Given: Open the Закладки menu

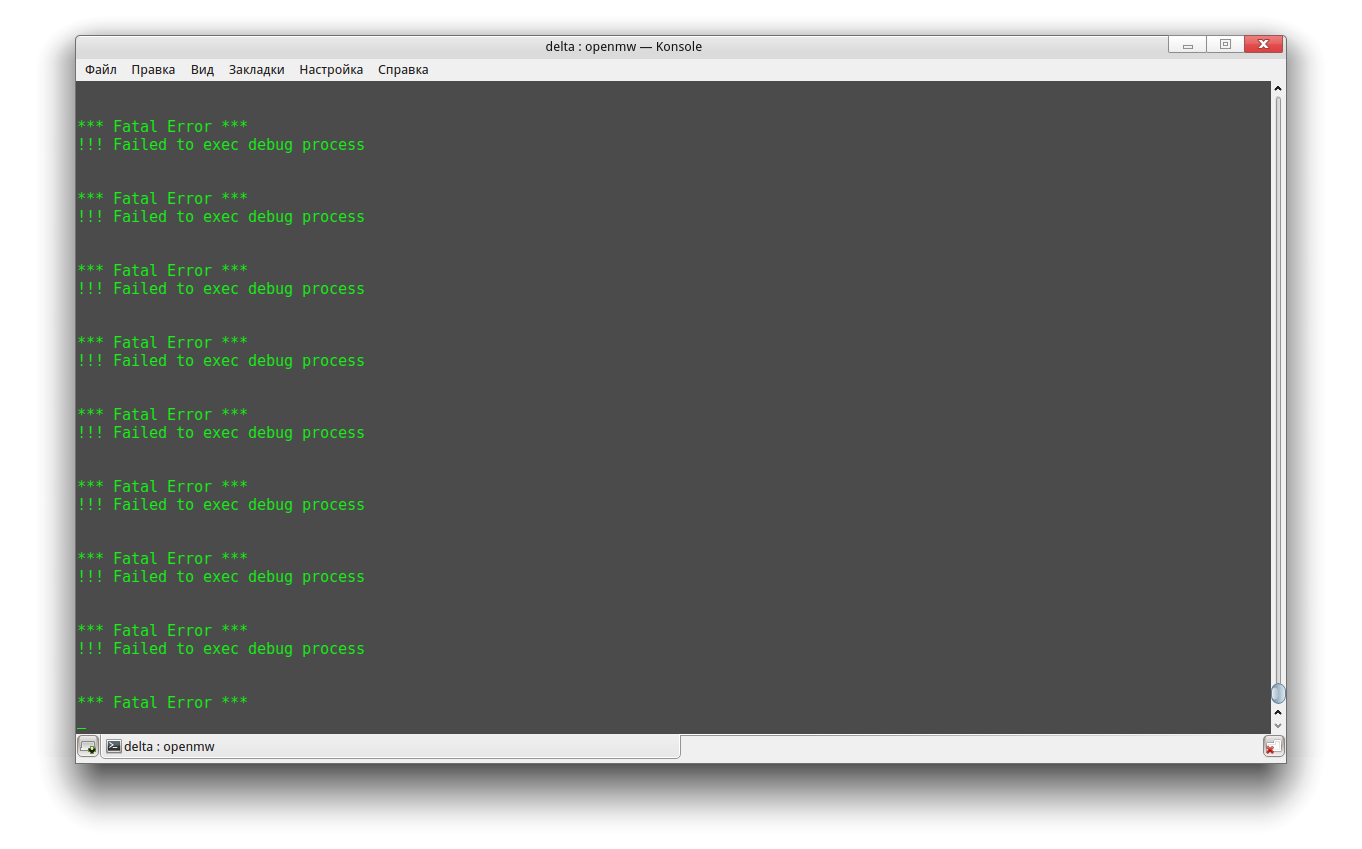Looking at the screenshot, I should pyautogui.click(x=256, y=70).
